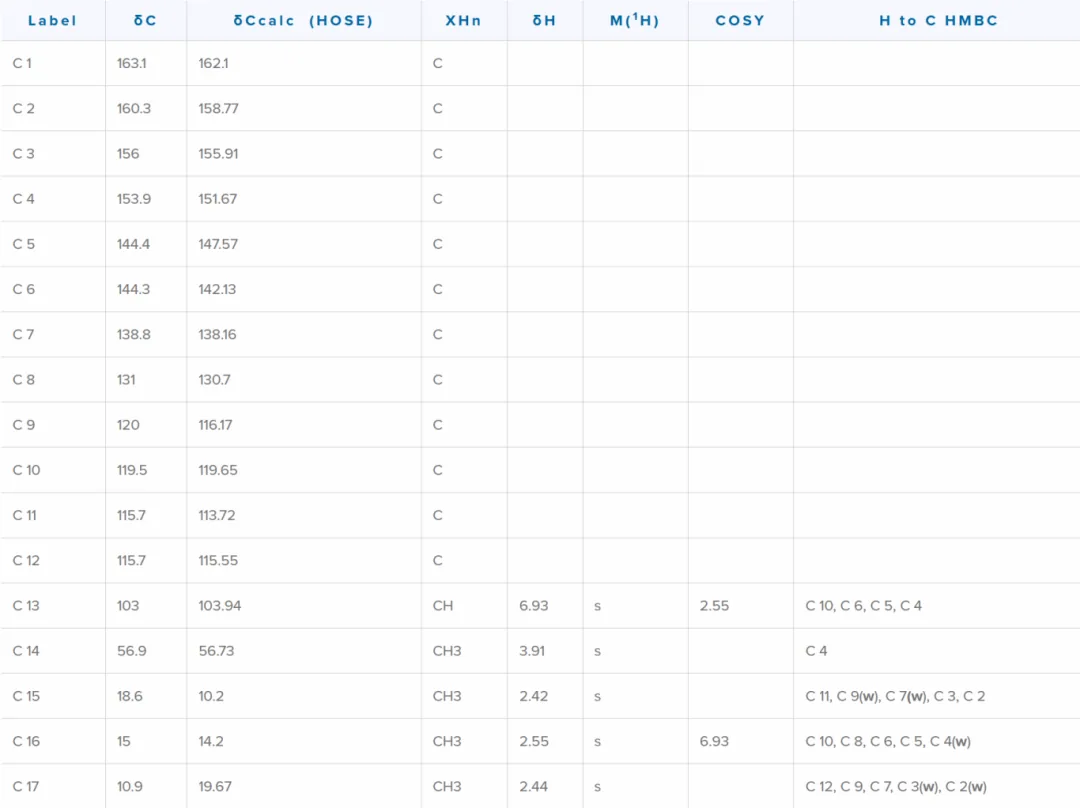Click the calculated shift 103.94

(220, 606)
